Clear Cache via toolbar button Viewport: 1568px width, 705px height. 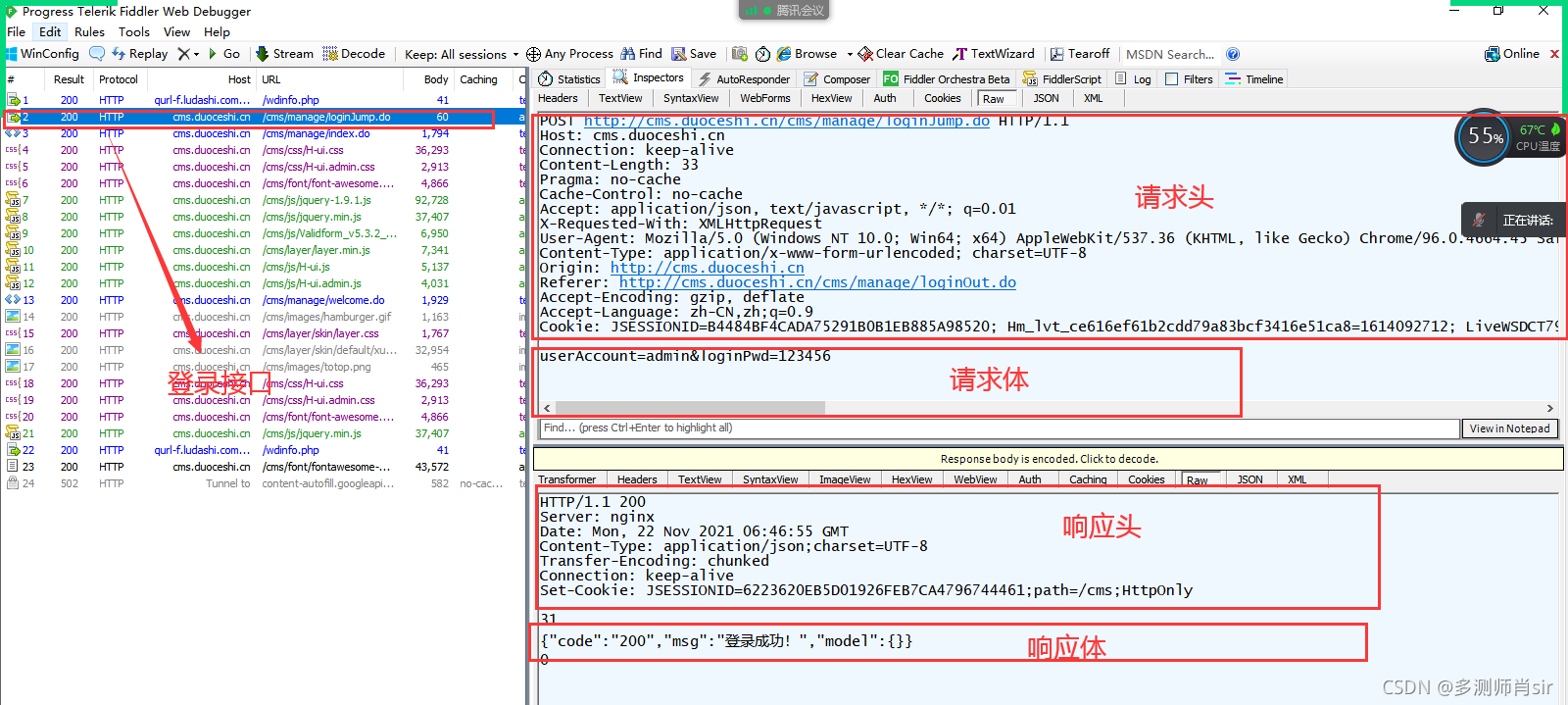[902, 54]
